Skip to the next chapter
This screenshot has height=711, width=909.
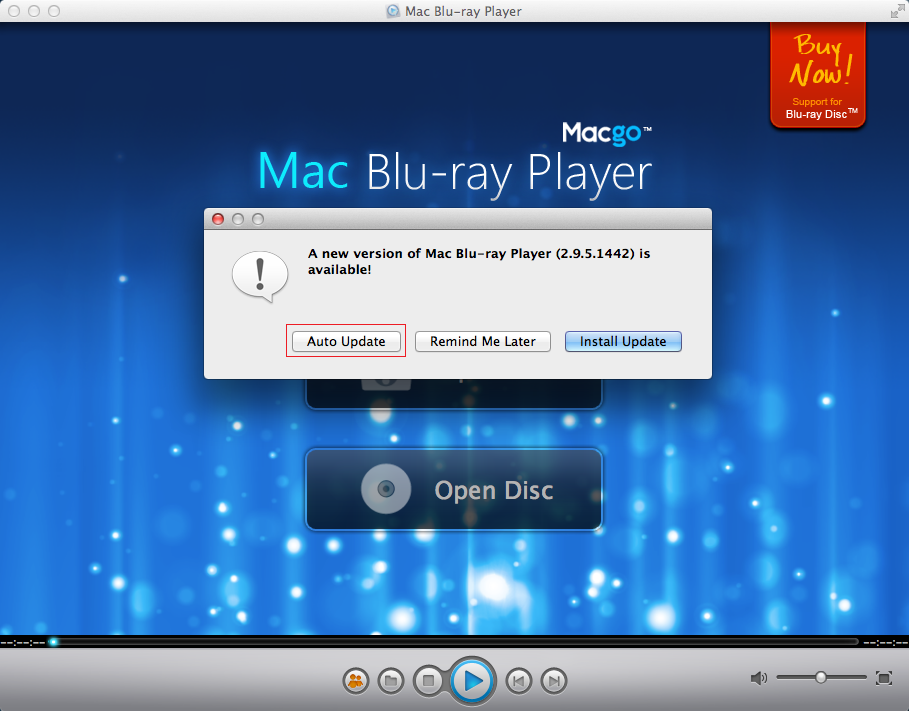[554, 681]
